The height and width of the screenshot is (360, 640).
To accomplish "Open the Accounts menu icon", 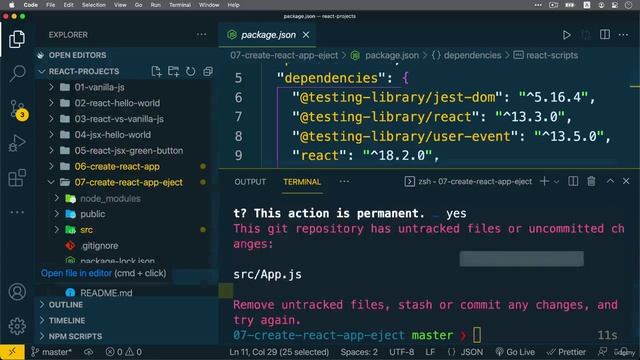I will 17,292.
